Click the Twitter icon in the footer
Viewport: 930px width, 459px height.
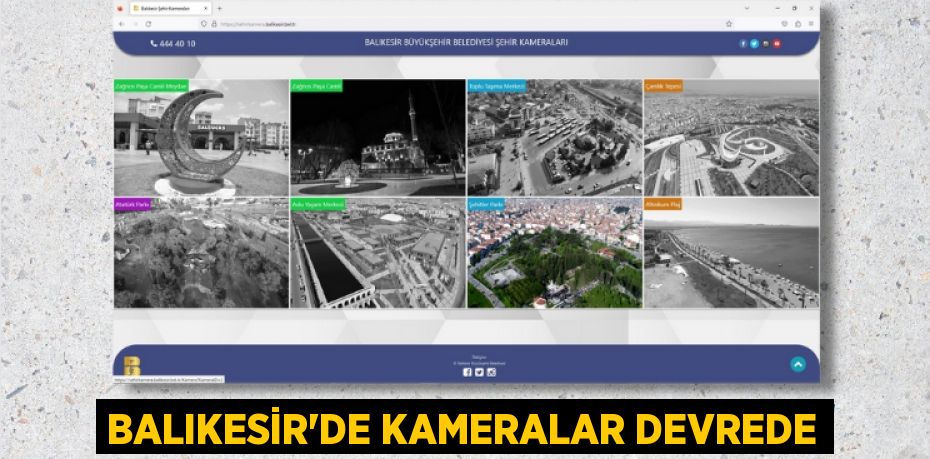tap(479, 372)
